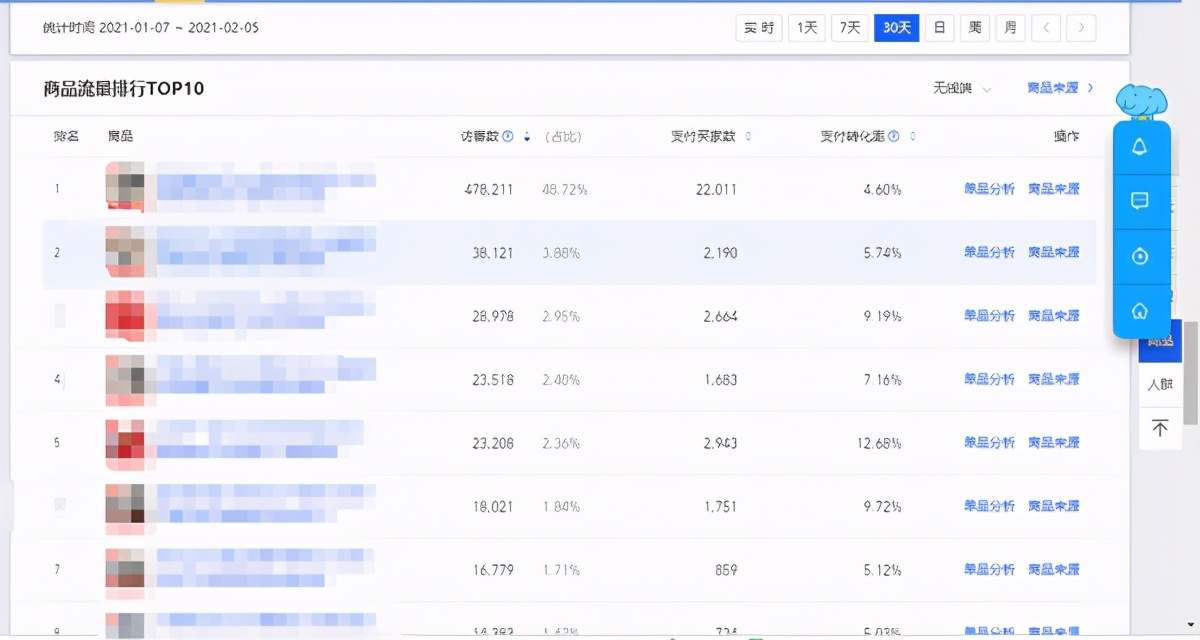Open the info tooltip icon beside 访客数
Viewport: 1200px width, 640px height.
(508, 137)
